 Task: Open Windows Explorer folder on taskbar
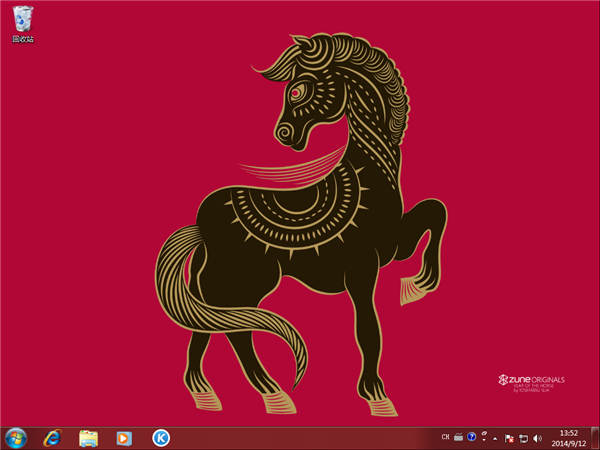click(88, 438)
